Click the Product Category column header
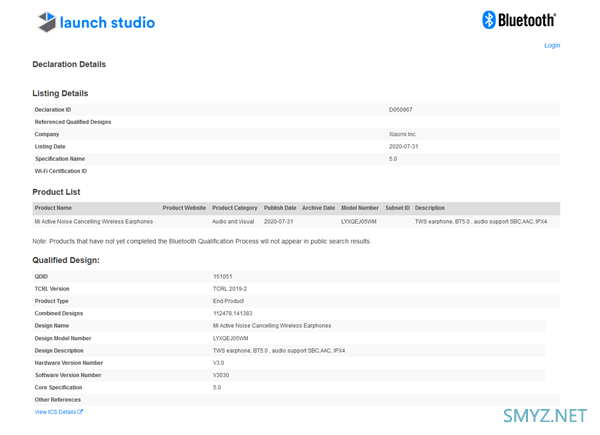Image resolution: width=600 pixels, height=435 pixels. click(x=235, y=208)
